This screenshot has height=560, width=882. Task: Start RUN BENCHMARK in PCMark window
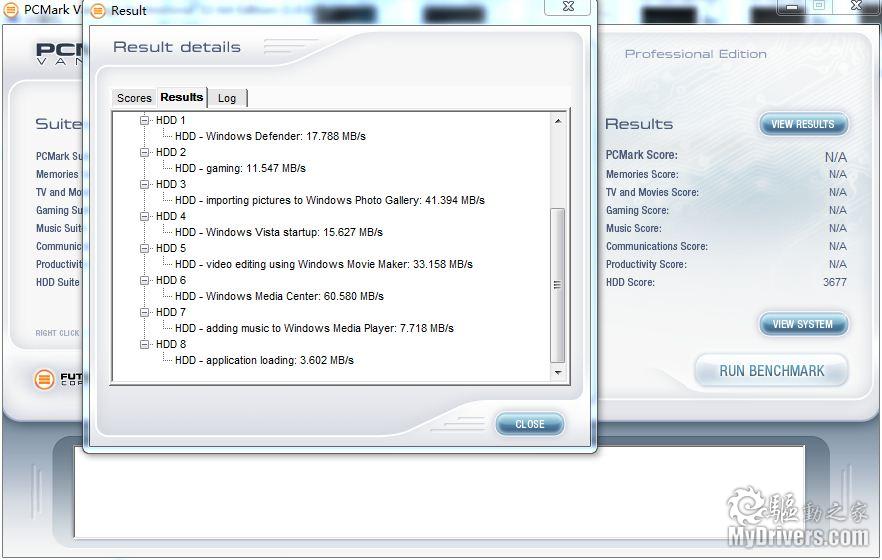(x=772, y=371)
